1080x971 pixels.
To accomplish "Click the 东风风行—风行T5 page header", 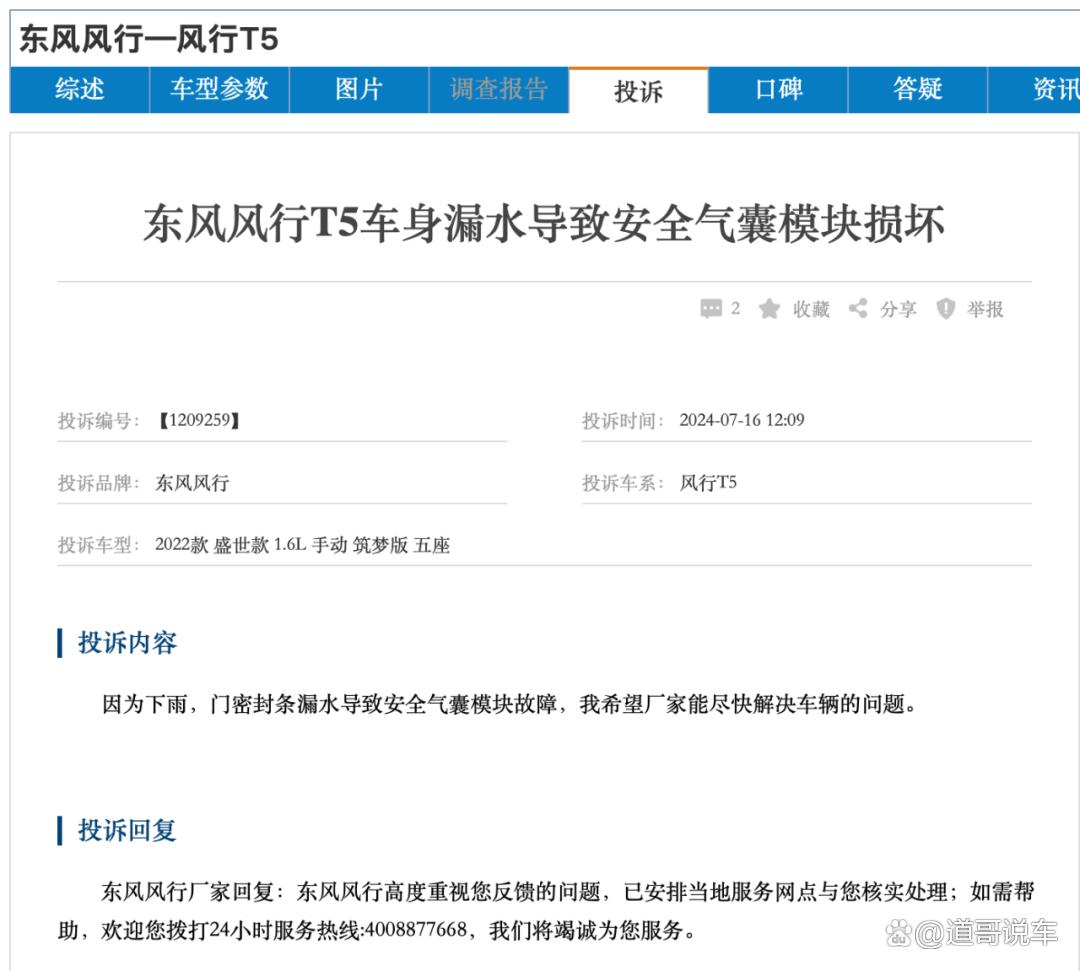I will [148, 39].
